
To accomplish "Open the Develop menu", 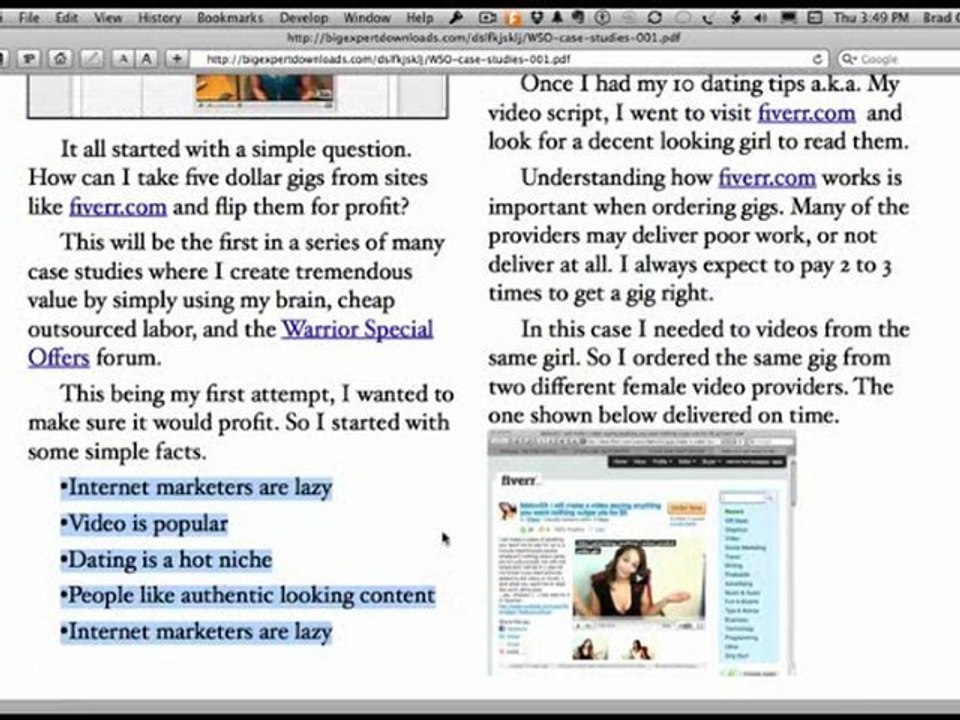I will (x=304, y=18).
